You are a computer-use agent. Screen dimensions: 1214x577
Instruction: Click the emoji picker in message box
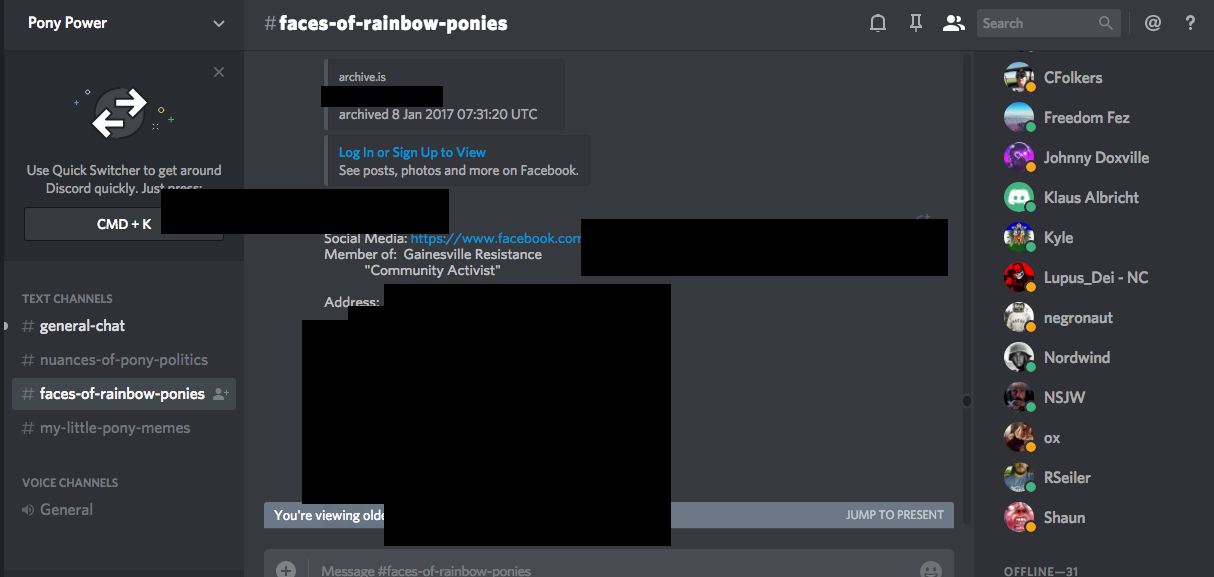[x=930, y=569]
